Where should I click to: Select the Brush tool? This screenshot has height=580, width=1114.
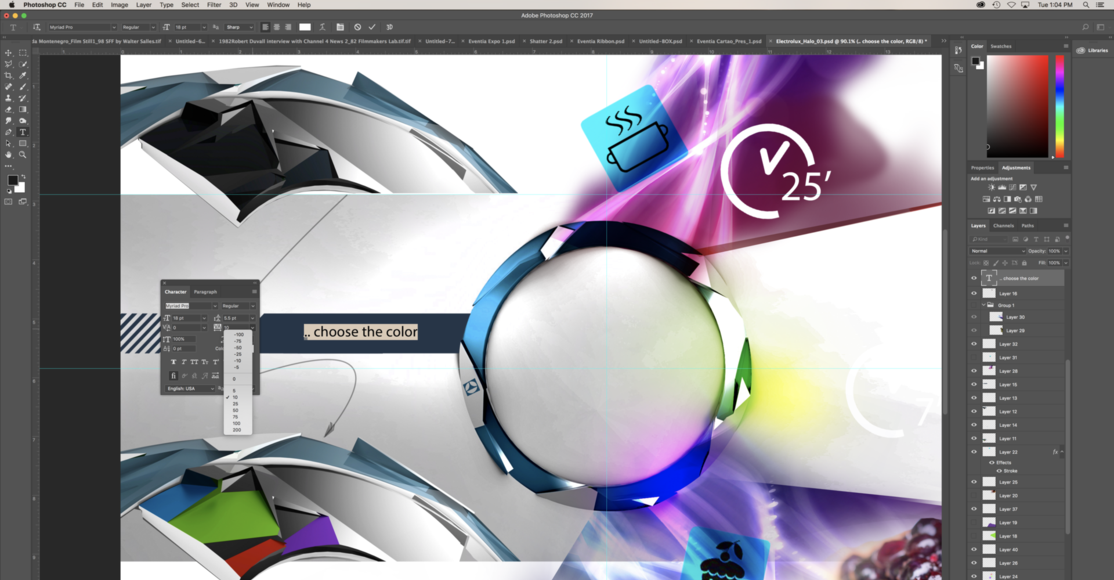[23, 87]
